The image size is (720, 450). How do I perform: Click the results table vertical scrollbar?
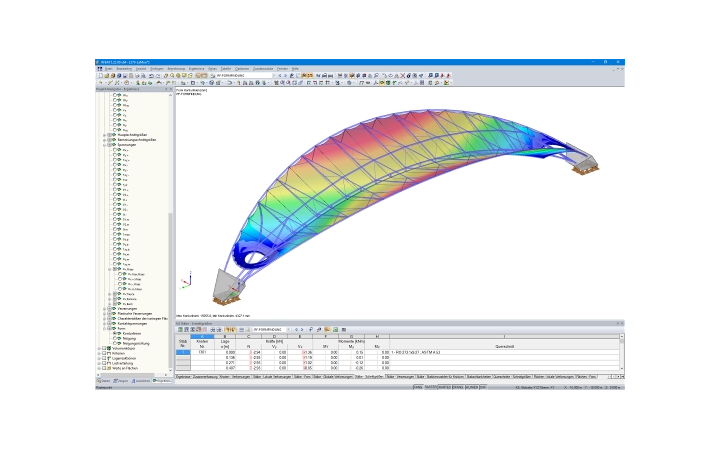point(622,353)
